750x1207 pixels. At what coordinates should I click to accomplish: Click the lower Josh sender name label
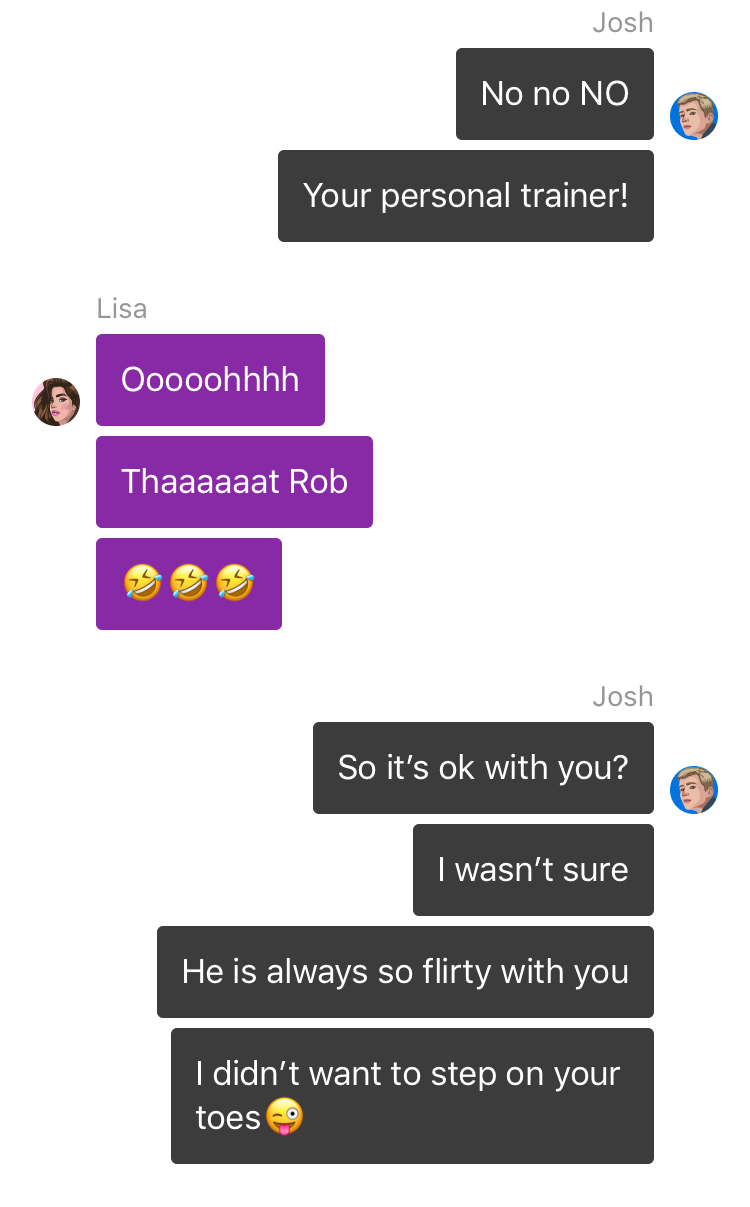[622, 696]
